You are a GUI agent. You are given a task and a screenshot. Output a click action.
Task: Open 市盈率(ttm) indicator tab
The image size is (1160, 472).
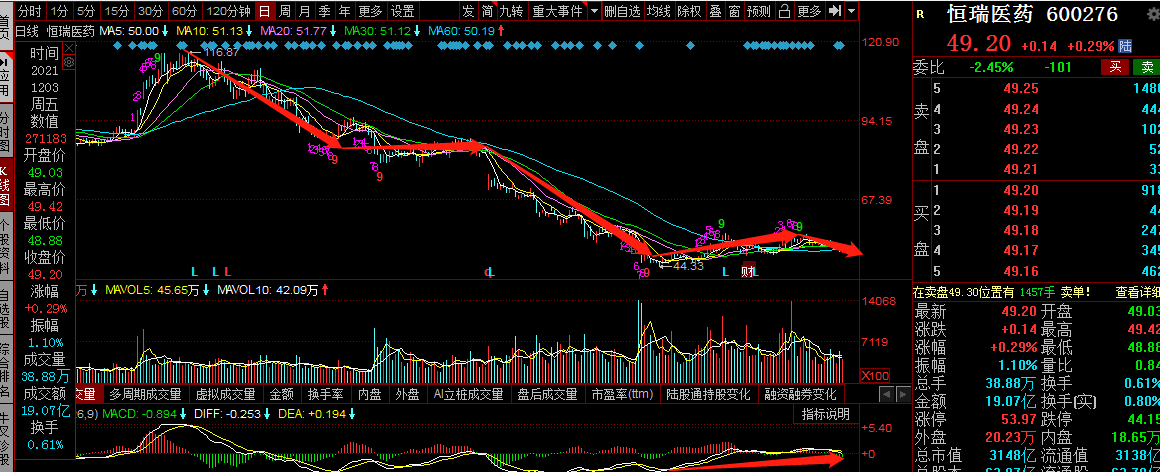click(x=622, y=394)
